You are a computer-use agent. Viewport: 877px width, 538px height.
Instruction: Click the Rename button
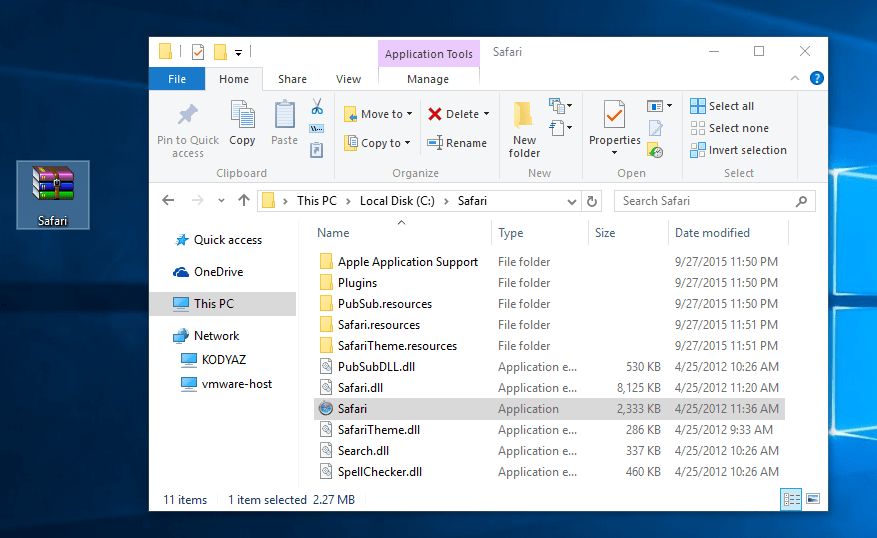tap(457, 143)
